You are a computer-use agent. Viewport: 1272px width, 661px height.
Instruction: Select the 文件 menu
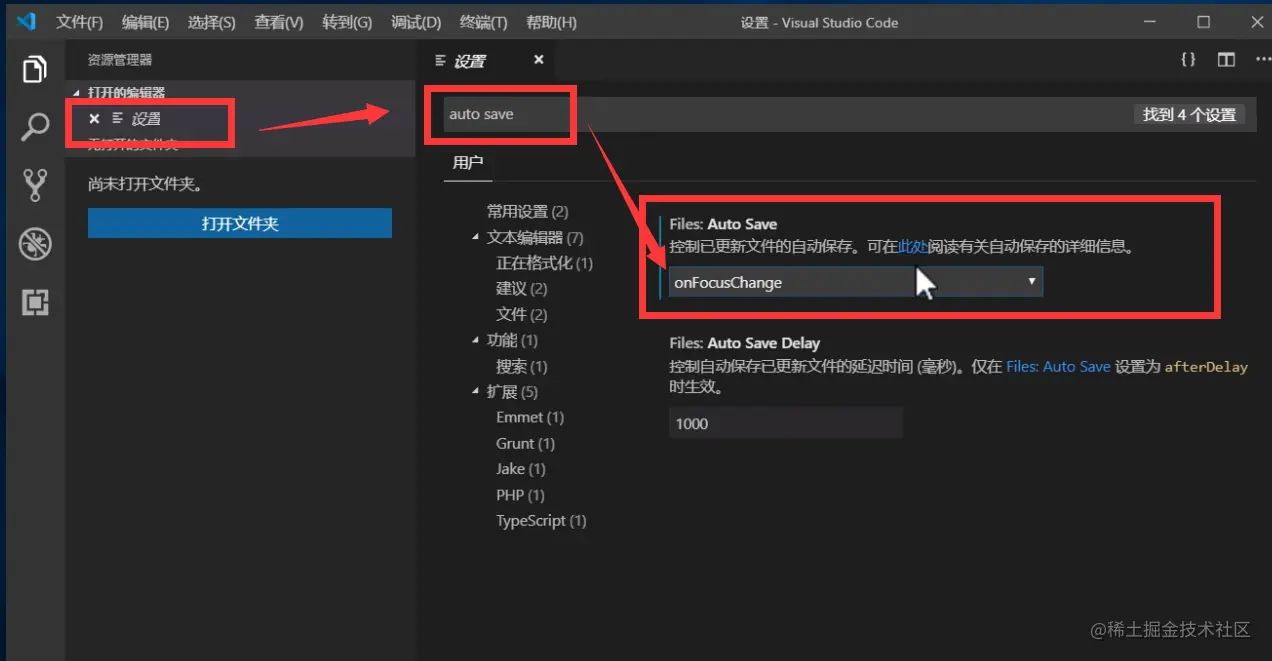tap(79, 21)
